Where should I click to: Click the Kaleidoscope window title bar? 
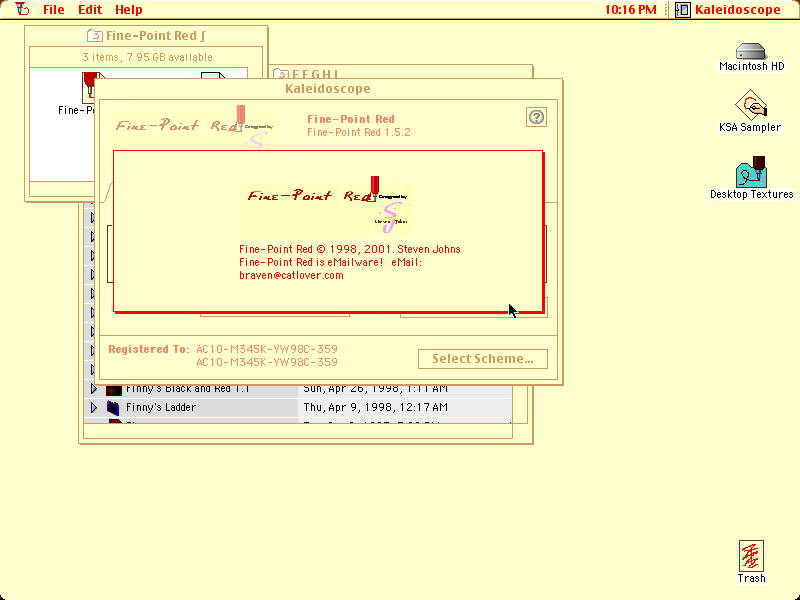tap(328, 89)
